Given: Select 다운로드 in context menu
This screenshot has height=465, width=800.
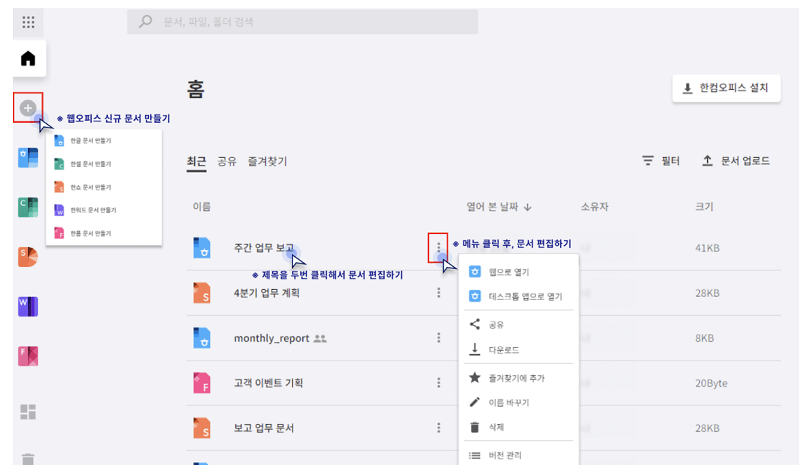Looking at the screenshot, I should 518,349.
